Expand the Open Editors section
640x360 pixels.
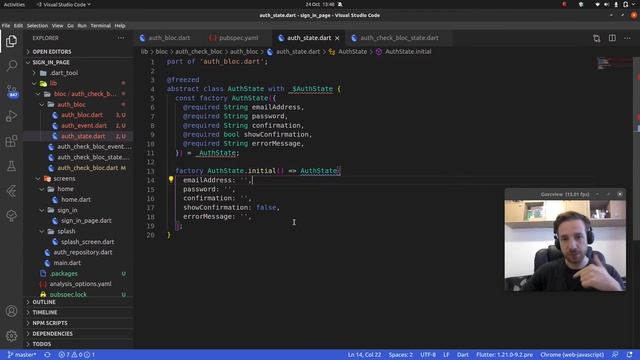click(79, 52)
